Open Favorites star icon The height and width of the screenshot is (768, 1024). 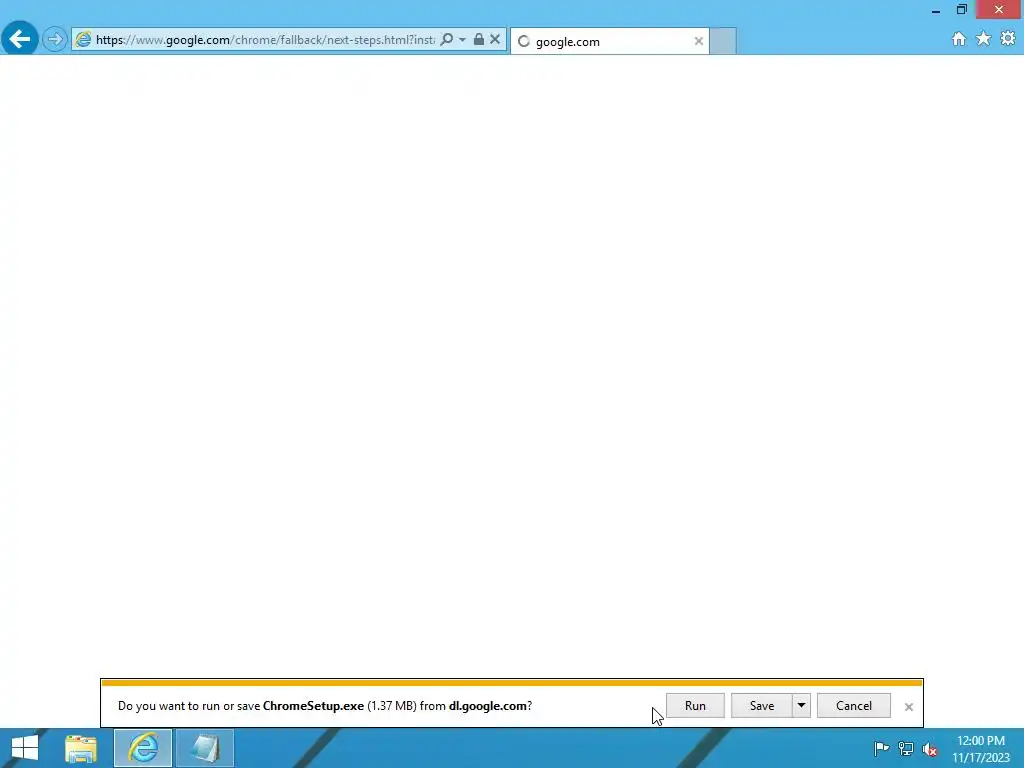pos(984,39)
